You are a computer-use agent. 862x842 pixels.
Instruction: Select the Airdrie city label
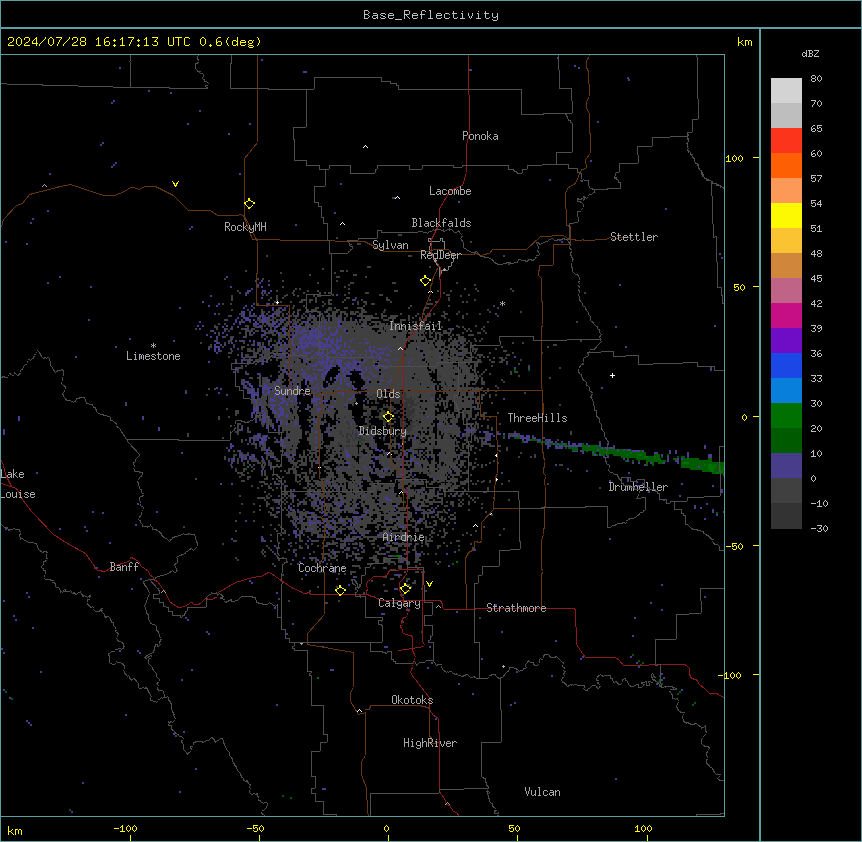pyautogui.click(x=404, y=537)
